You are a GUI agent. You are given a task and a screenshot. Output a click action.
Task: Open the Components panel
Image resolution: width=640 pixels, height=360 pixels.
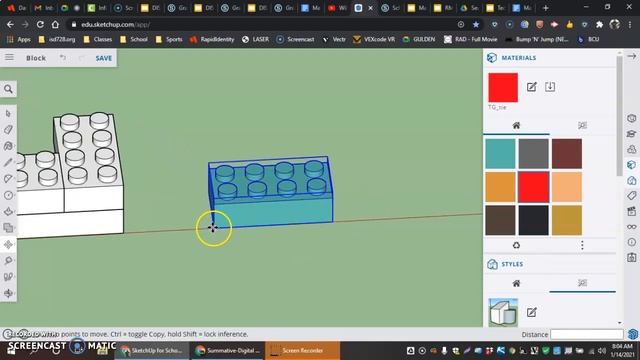[631, 149]
